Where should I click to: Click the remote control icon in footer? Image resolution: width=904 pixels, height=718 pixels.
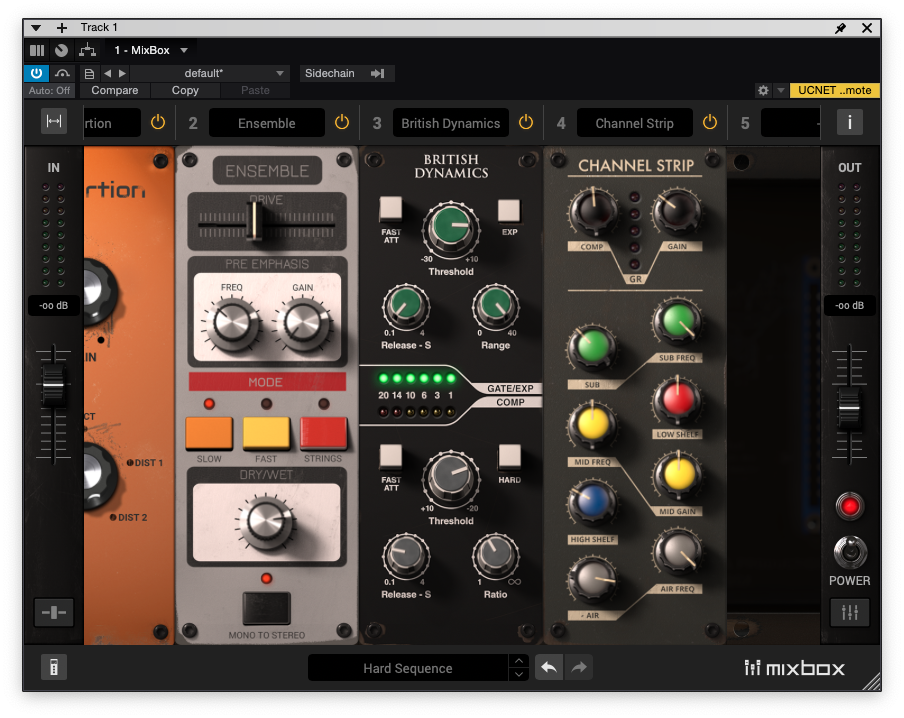(x=54, y=668)
